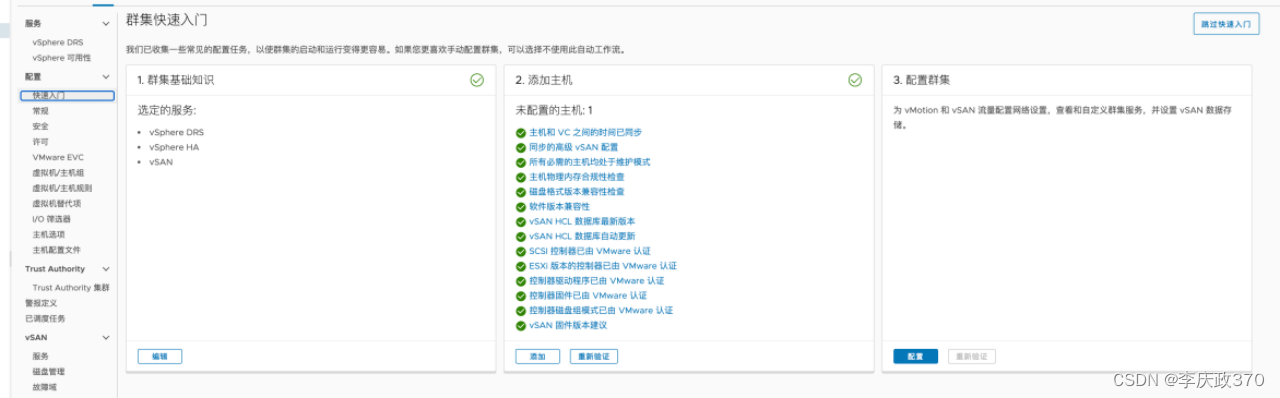The width and height of the screenshot is (1280, 398).
Task: Click the 重新验证 button under 添加主机
Action: click(594, 356)
